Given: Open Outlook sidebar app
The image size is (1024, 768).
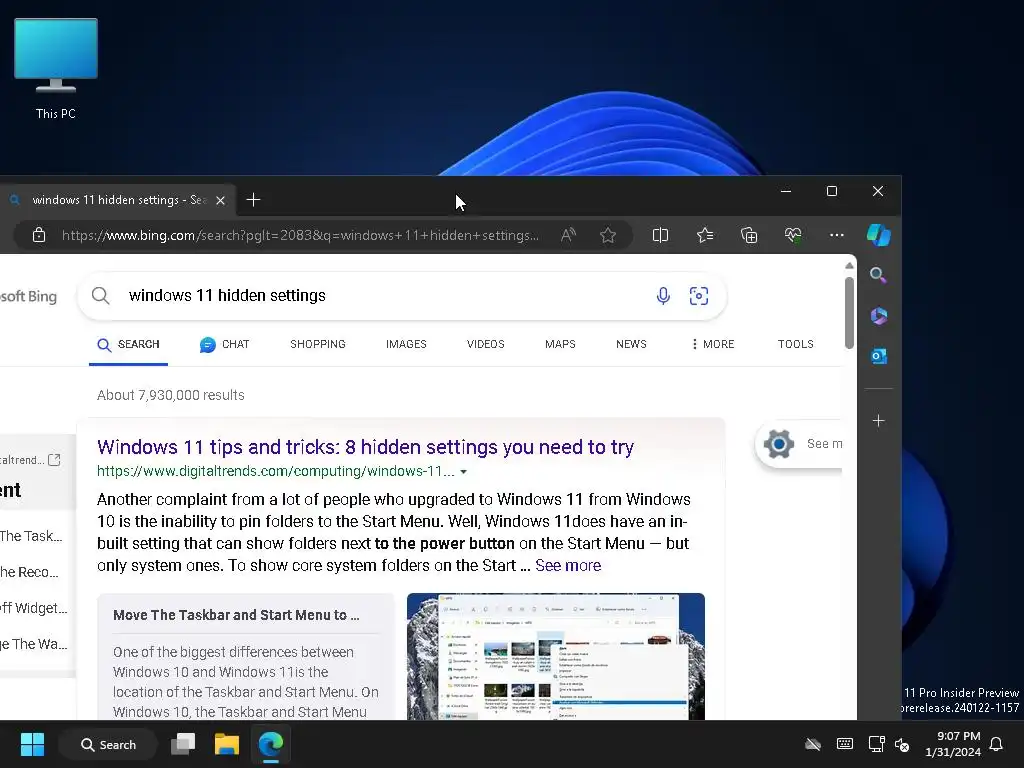Looking at the screenshot, I should point(878,356).
